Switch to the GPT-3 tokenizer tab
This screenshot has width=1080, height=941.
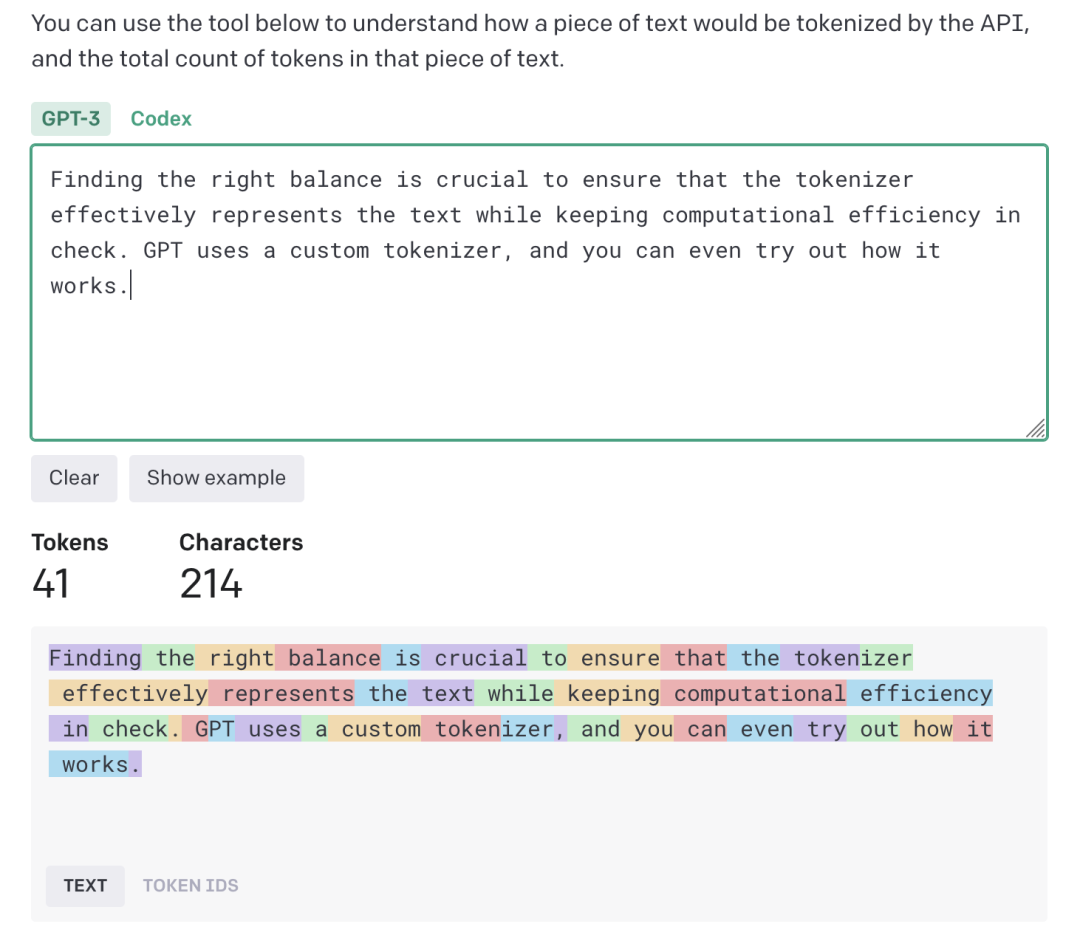point(71,119)
